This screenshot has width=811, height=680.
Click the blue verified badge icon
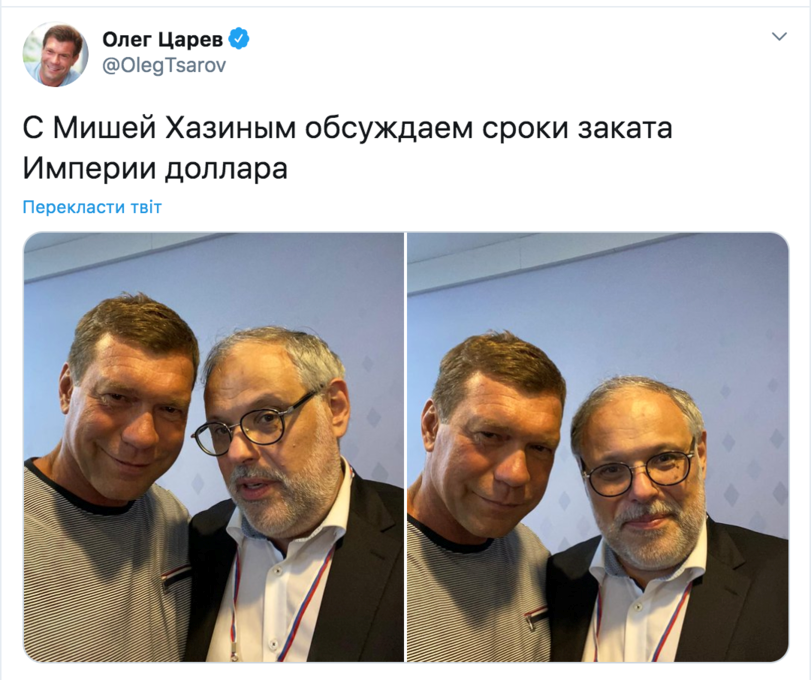pyautogui.click(x=239, y=39)
